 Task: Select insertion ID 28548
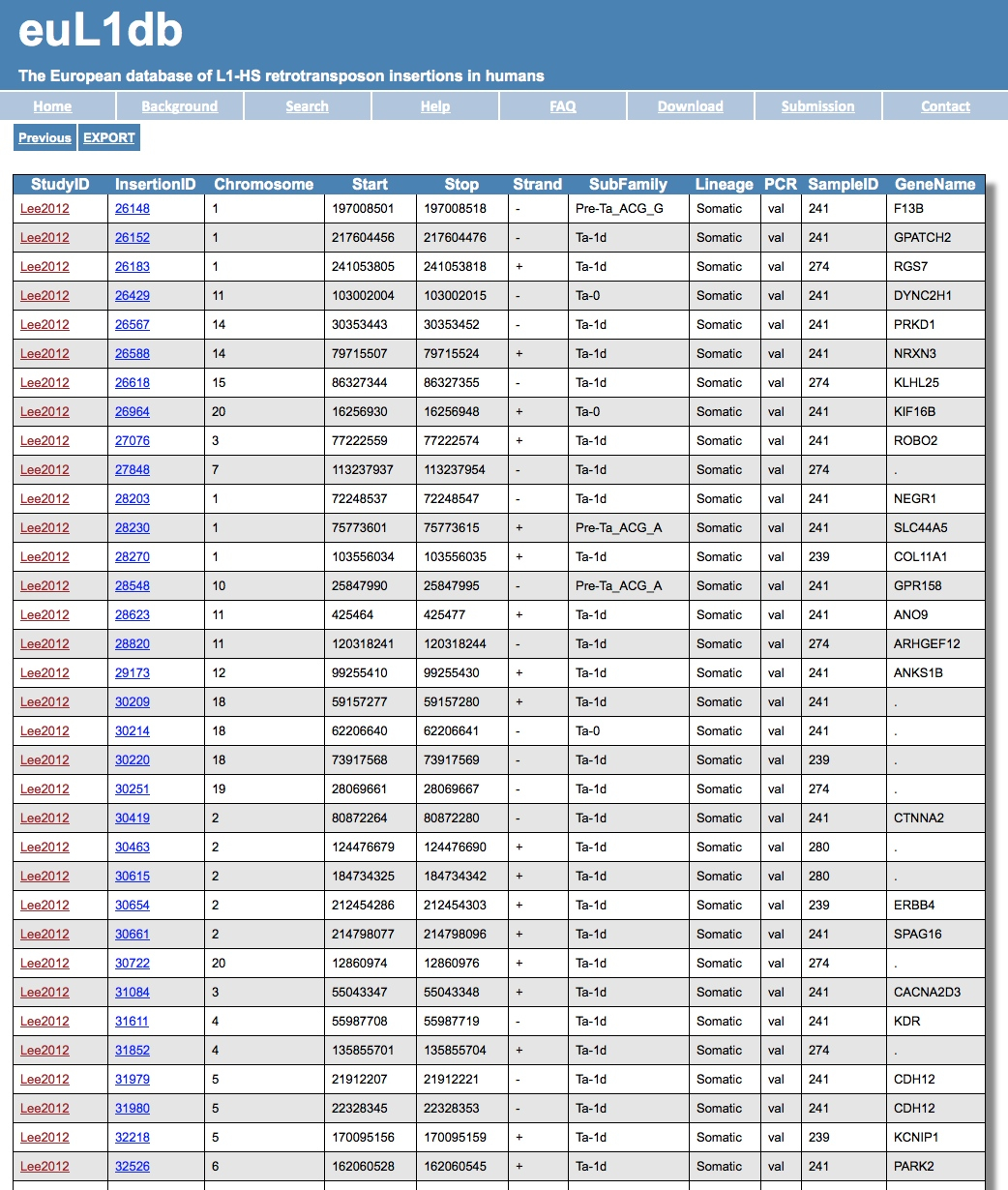pos(133,585)
